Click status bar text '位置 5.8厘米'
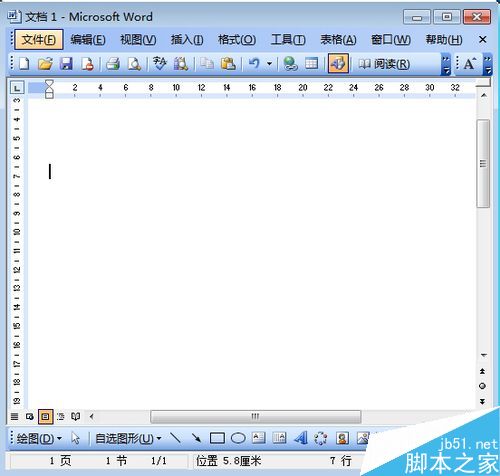This screenshot has height=476, width=500. click(x=228, y=461)
